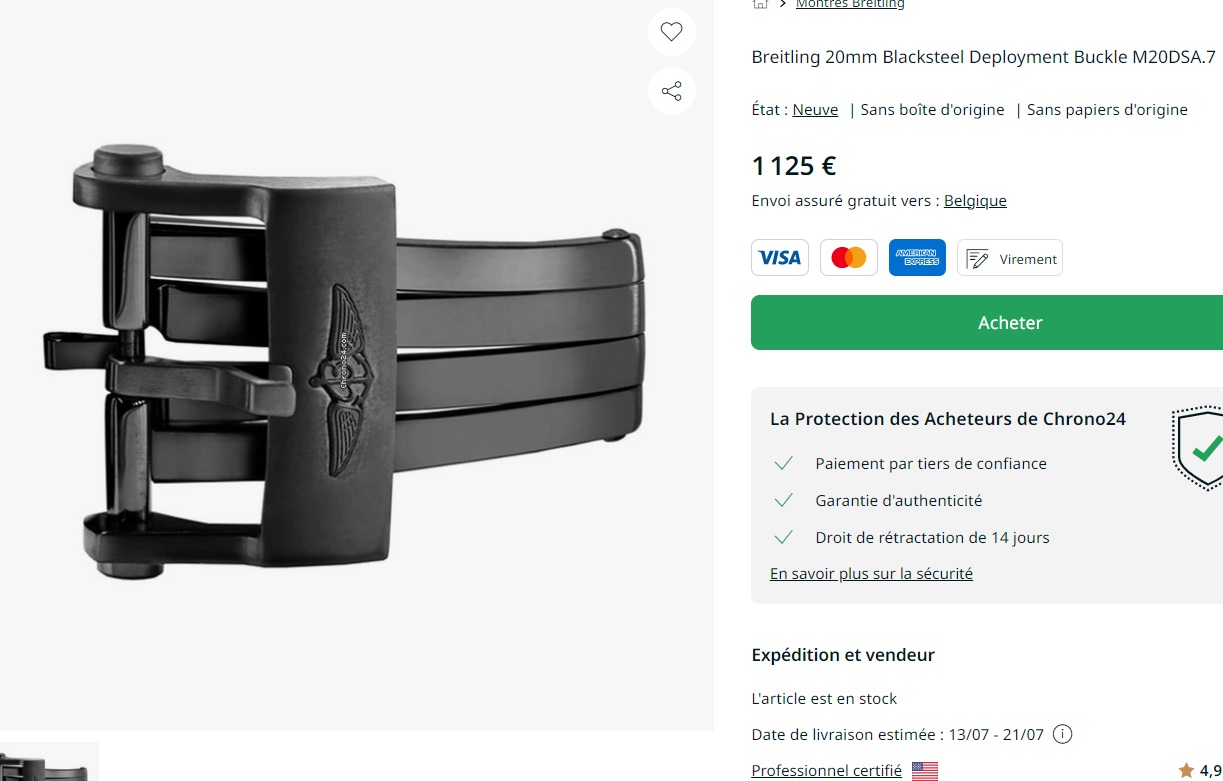This screenshot has height=781, width=1223.
Task: Choose the Virement payment option
Action: (1010, 258)
